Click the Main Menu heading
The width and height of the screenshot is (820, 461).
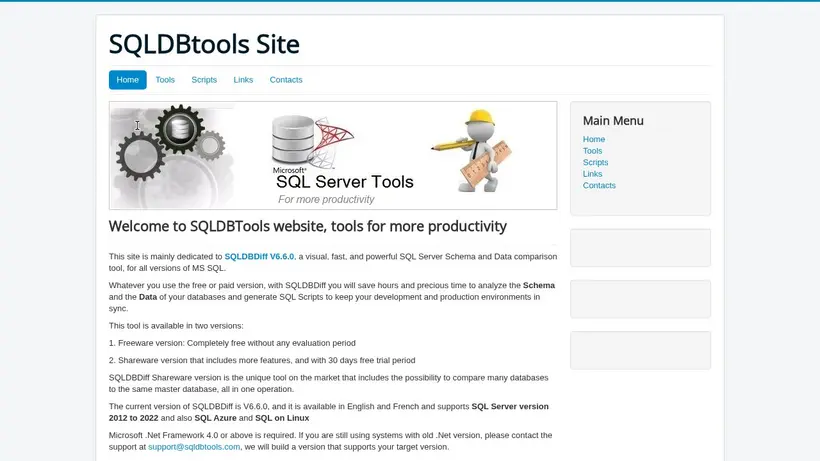[x=613, y=121]
